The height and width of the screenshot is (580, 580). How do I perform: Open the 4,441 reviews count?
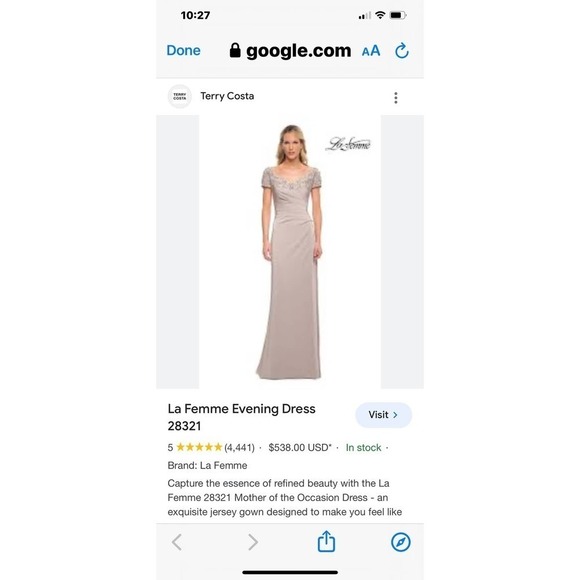click(x=239, y=448)
